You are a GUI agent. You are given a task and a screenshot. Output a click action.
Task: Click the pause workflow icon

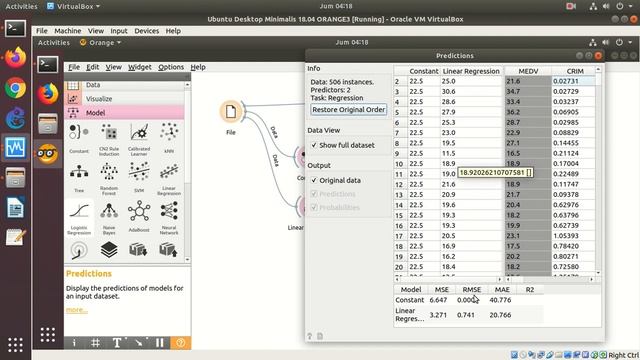(160, 343)
